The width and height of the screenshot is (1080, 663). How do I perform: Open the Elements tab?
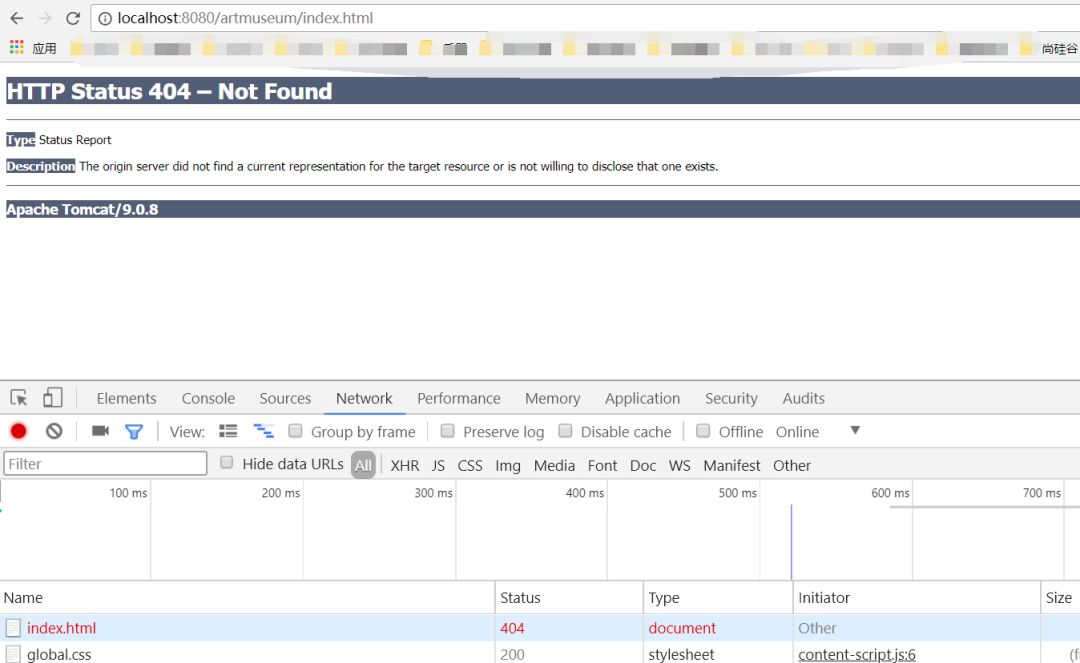(x=126, y=398)
